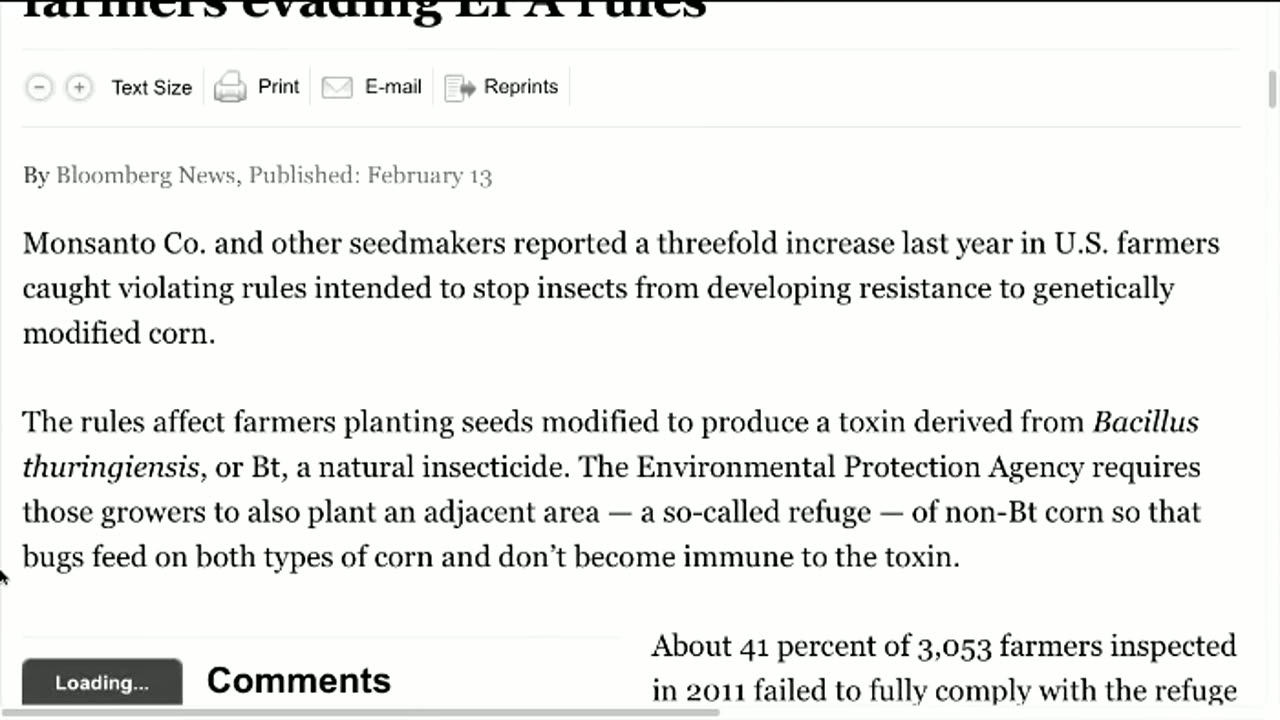
Task: Click the Reprints document icon
Action: (x=460, y=88)
